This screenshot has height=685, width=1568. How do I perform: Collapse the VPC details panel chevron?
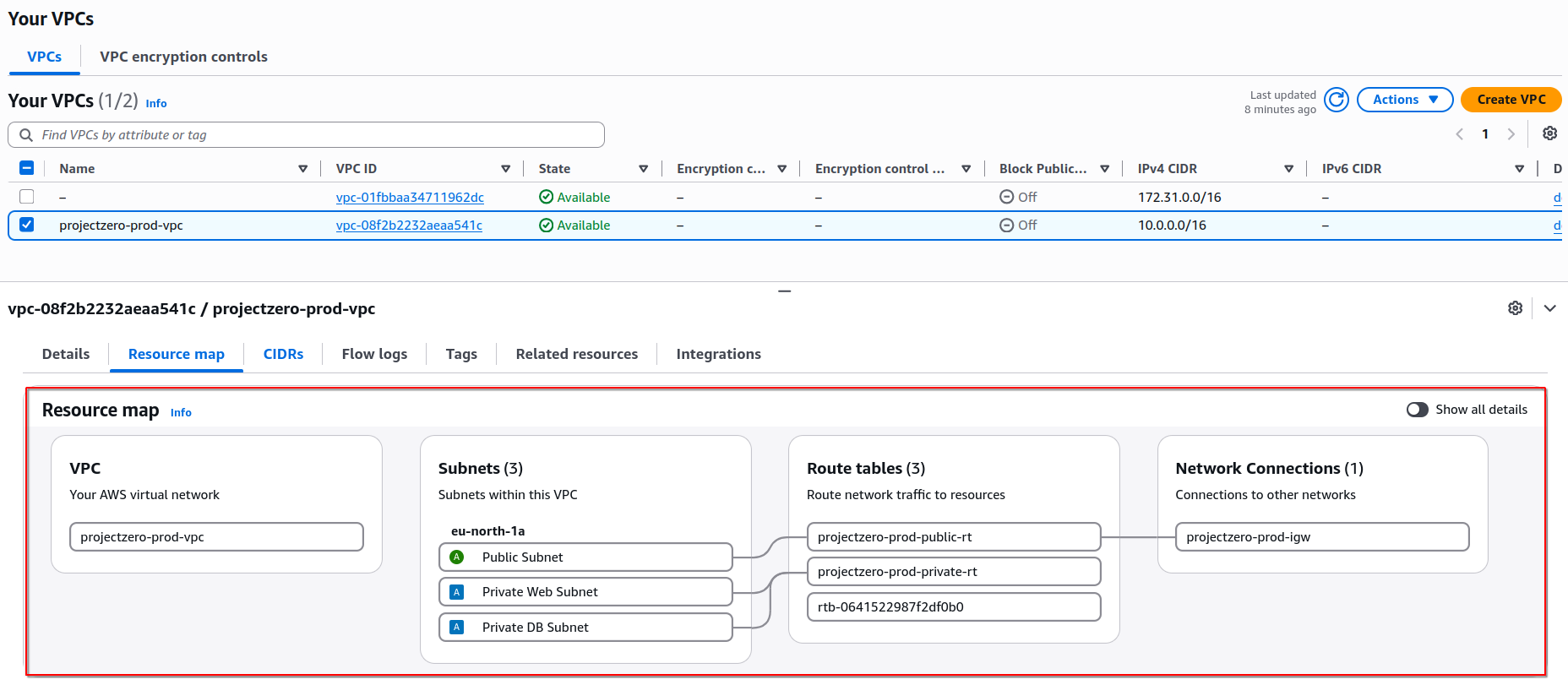click(x=1550, y=308)
